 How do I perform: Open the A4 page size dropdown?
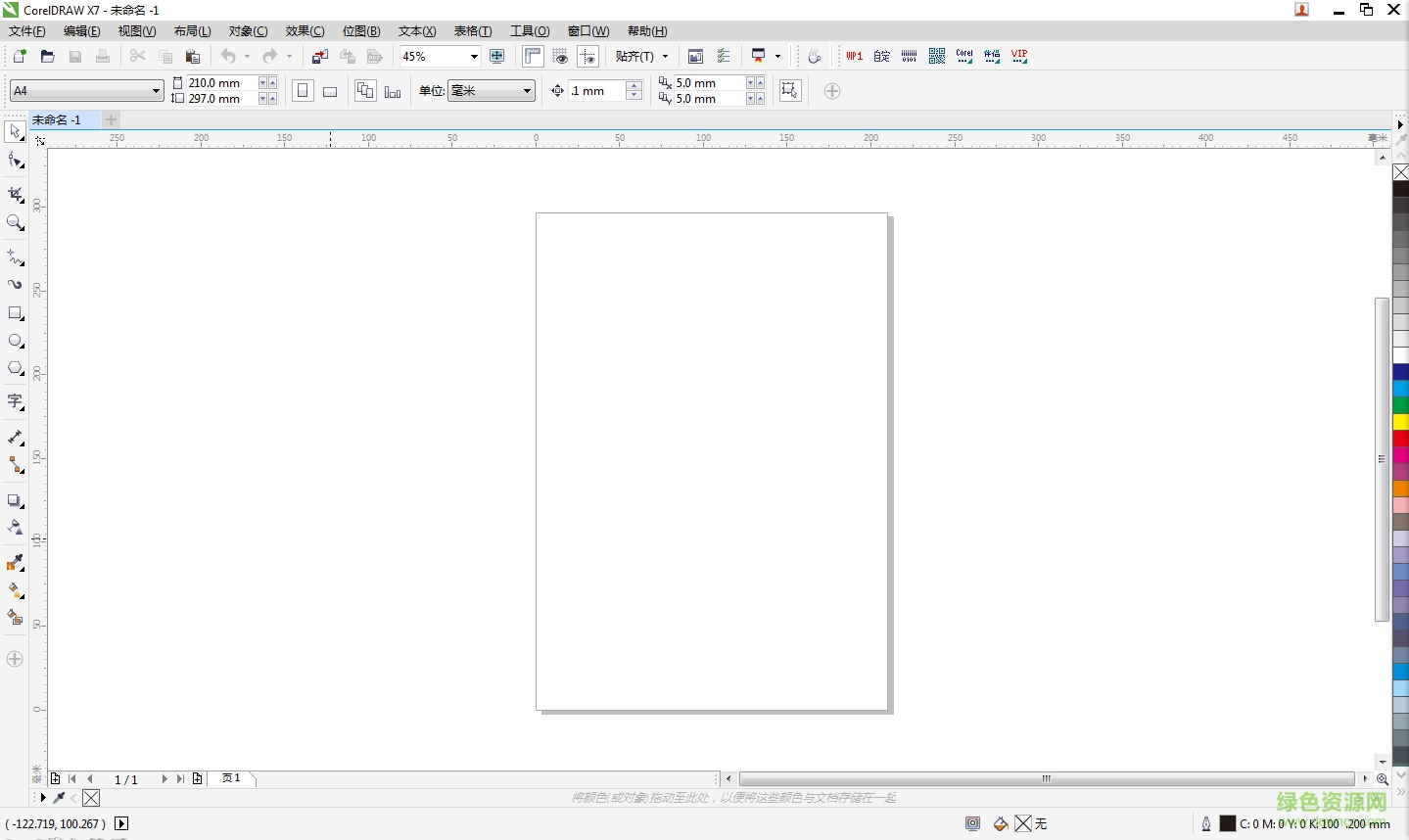[155, 90]
